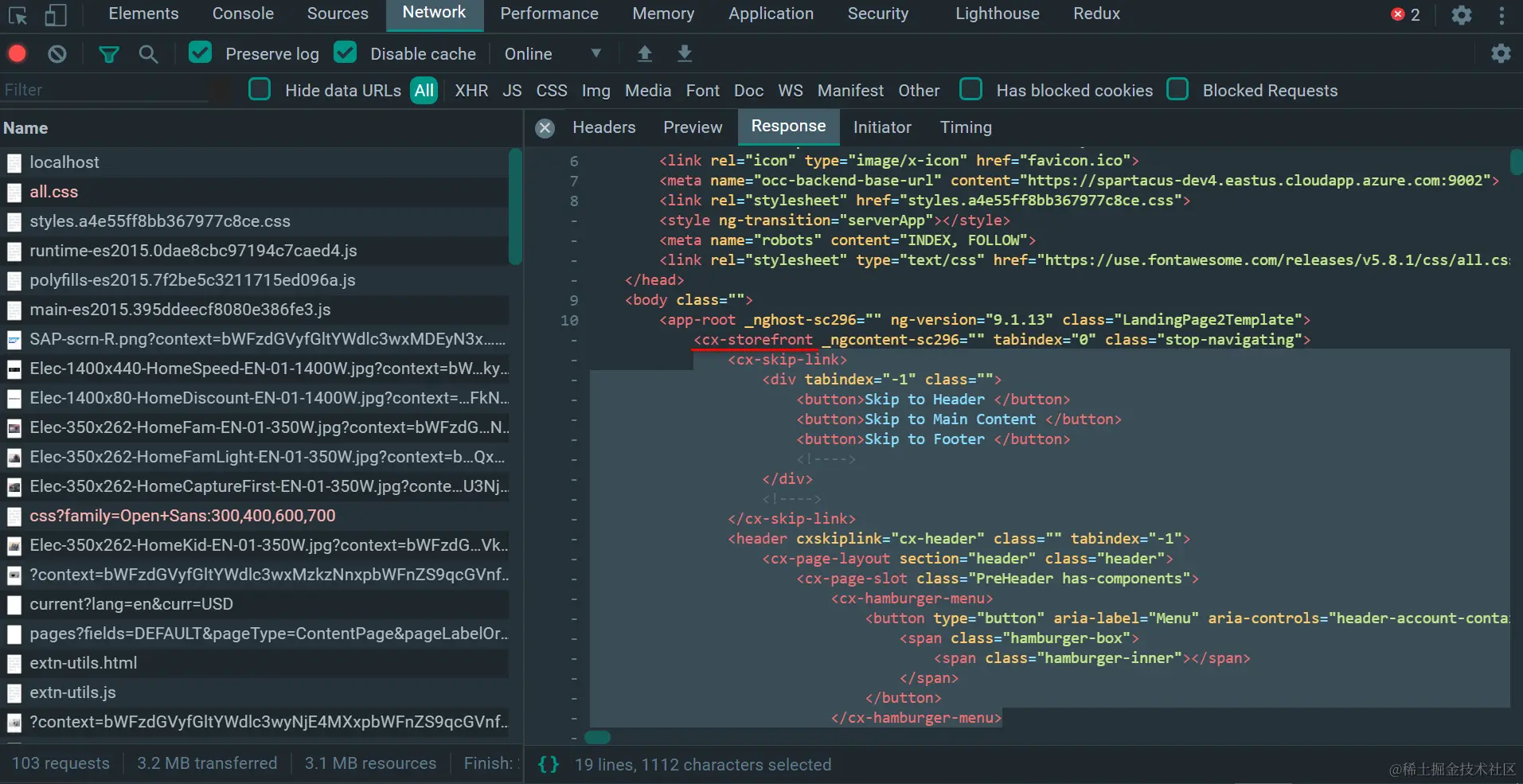The width and height of the screenshot is (1523, 784).
Task: Click image icon beside Elec-350x262-HomeKid request
Action: pyautogui.click(x=14, y=546)
